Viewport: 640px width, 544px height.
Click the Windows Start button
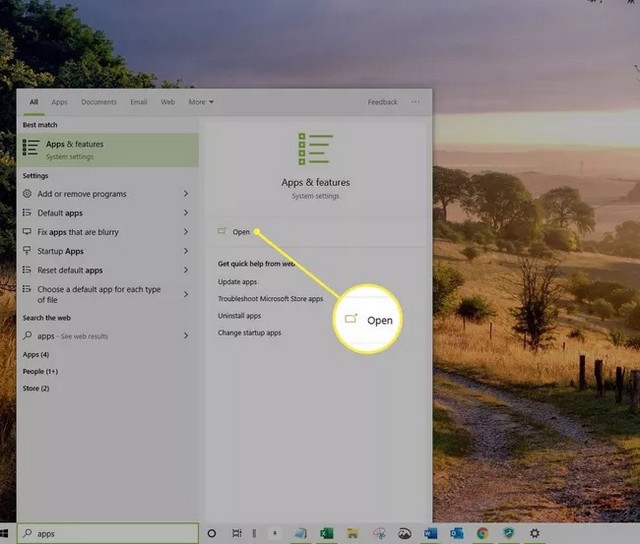pyautogui.click(x=7, y=534)
